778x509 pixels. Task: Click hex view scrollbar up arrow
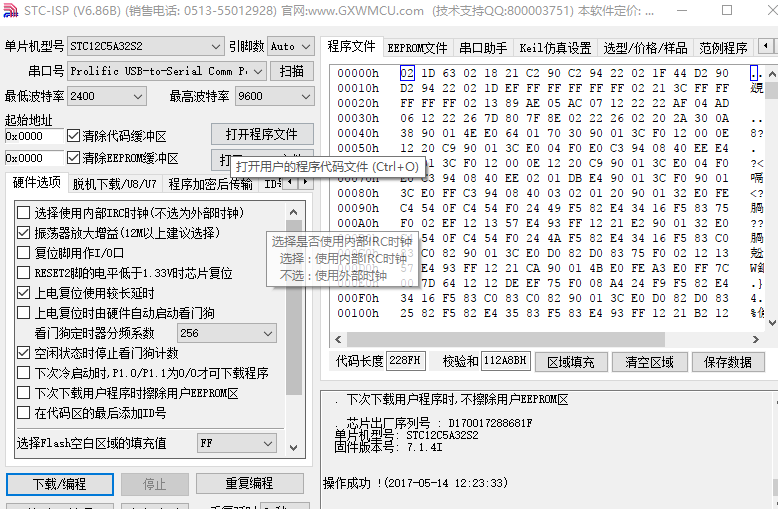point(772,74)
